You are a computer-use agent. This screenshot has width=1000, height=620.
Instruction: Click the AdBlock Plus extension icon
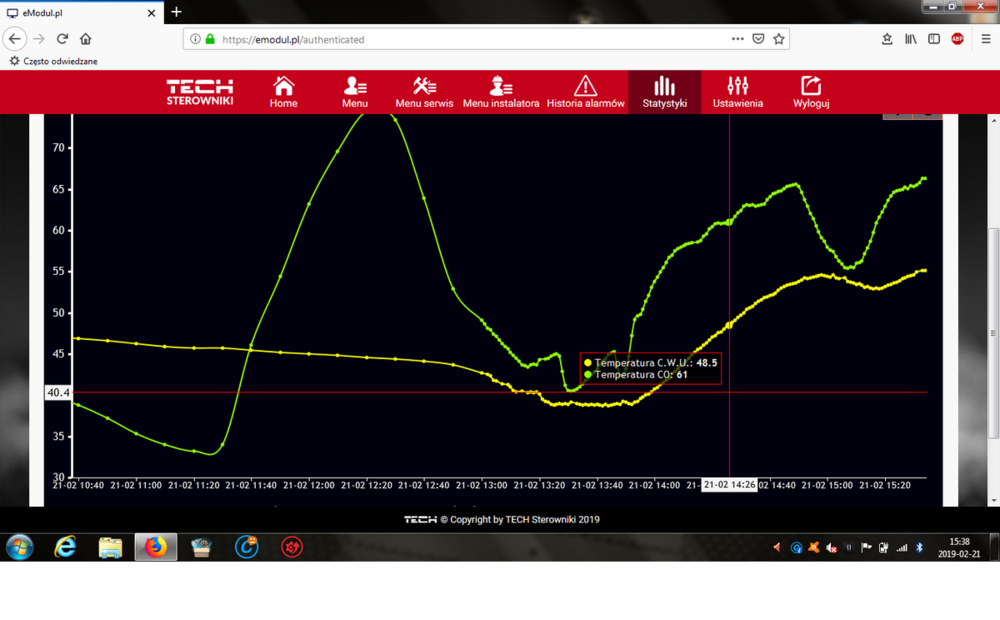point(958,39)
